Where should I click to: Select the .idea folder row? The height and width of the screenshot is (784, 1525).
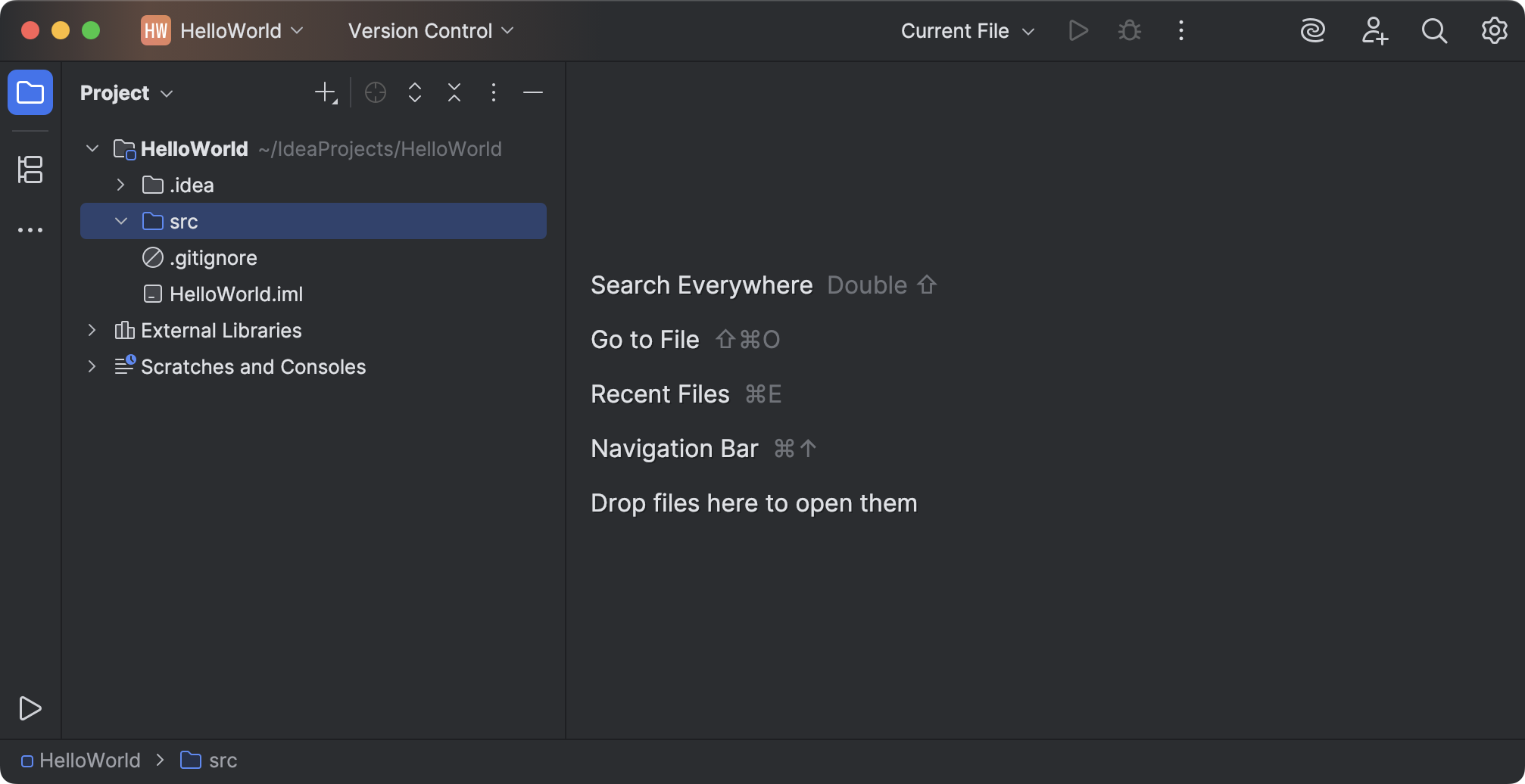313,185
